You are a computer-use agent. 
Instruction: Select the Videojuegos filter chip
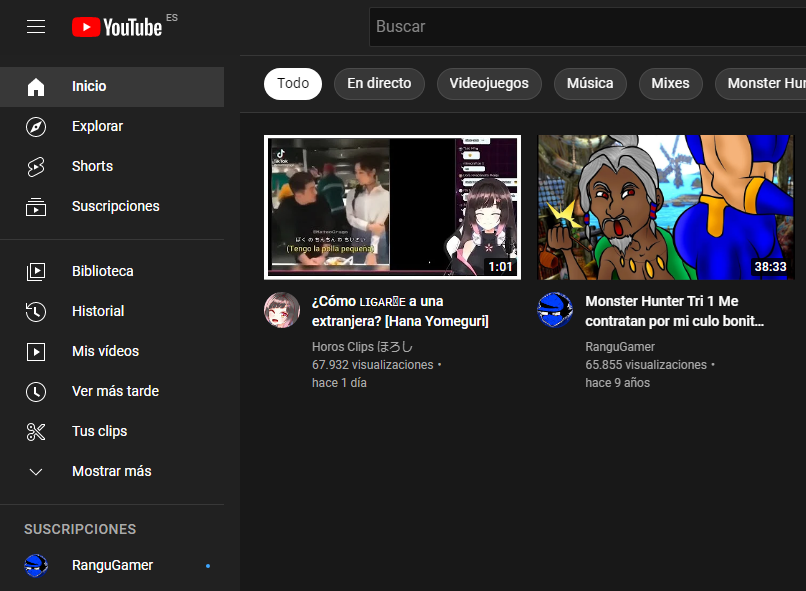(489, 84)
